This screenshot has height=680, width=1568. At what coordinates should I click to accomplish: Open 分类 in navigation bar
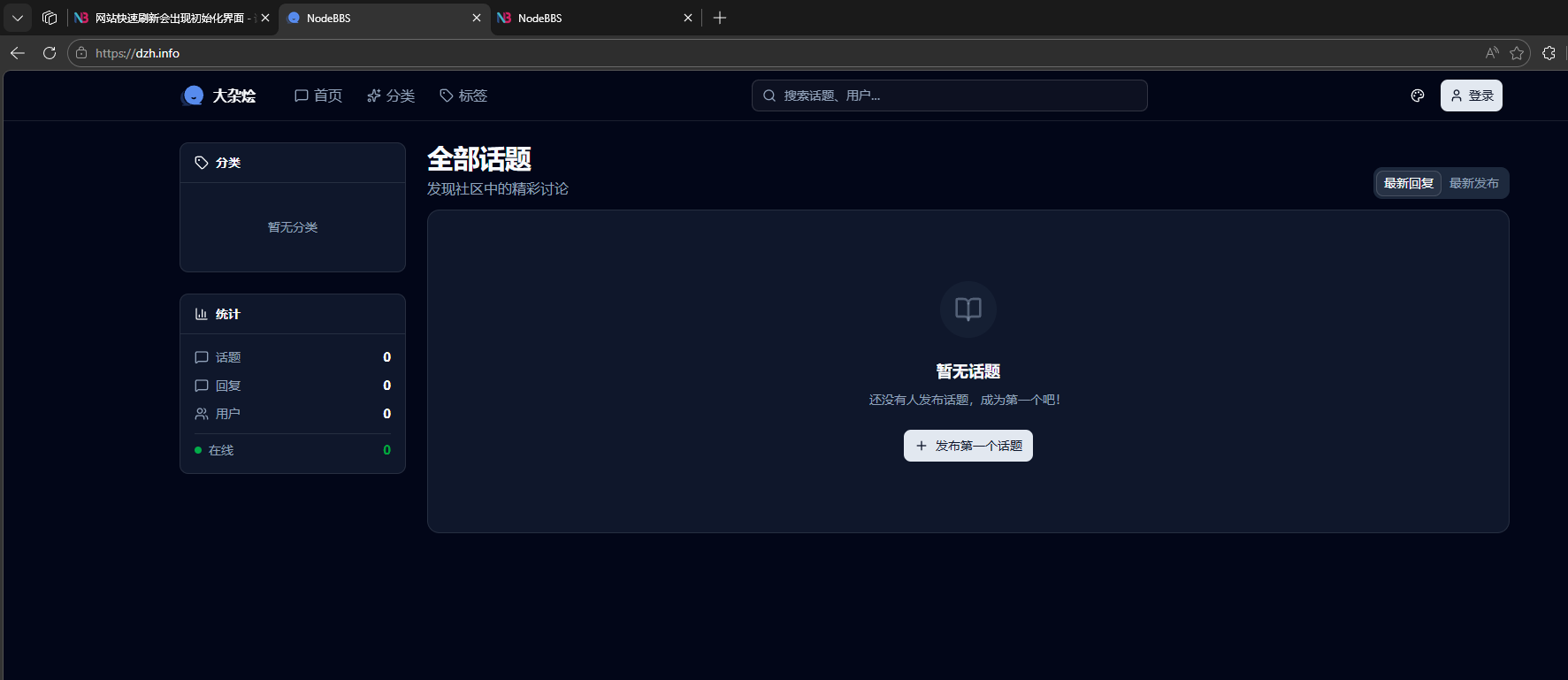pyautogui.click(x=391, y=96)
